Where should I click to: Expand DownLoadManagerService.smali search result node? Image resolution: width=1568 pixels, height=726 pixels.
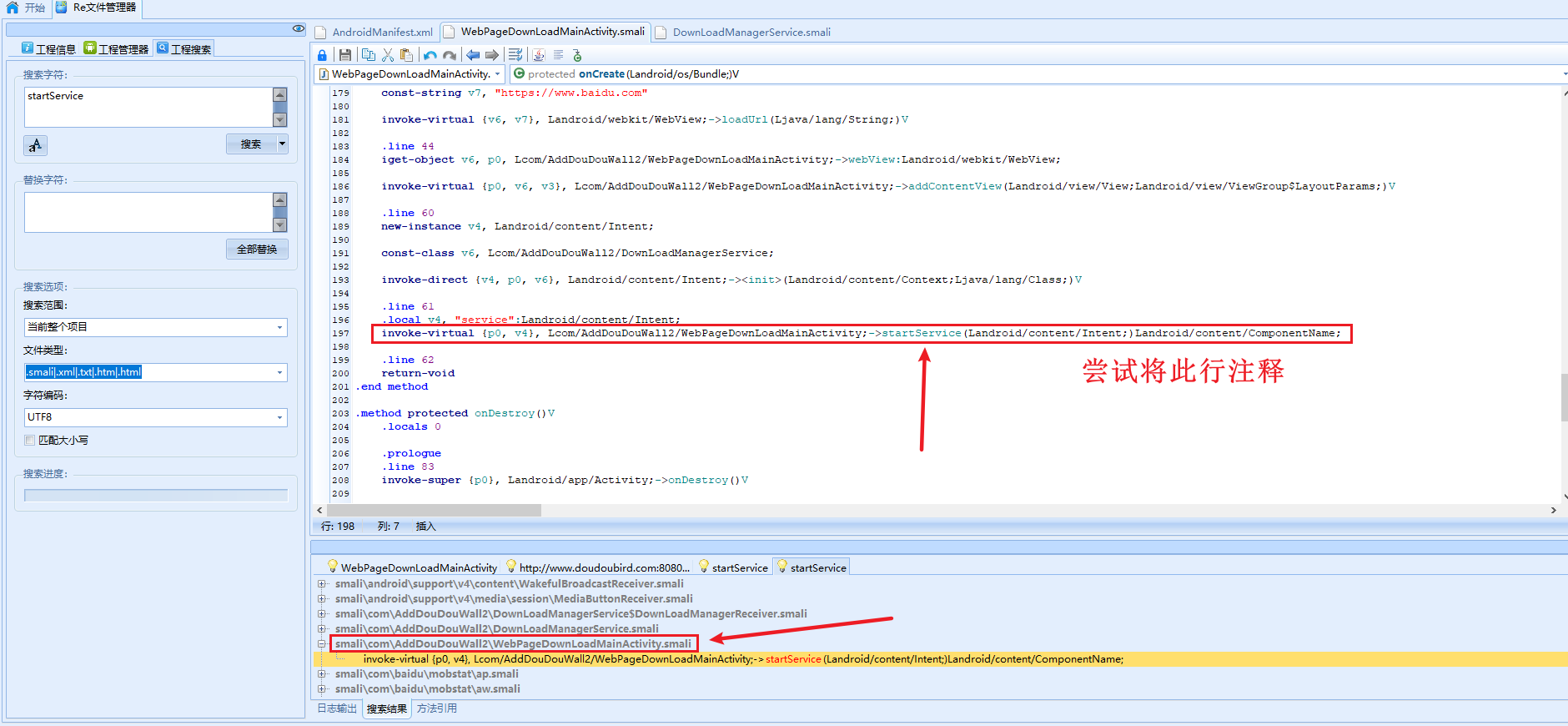click(322, 629)
